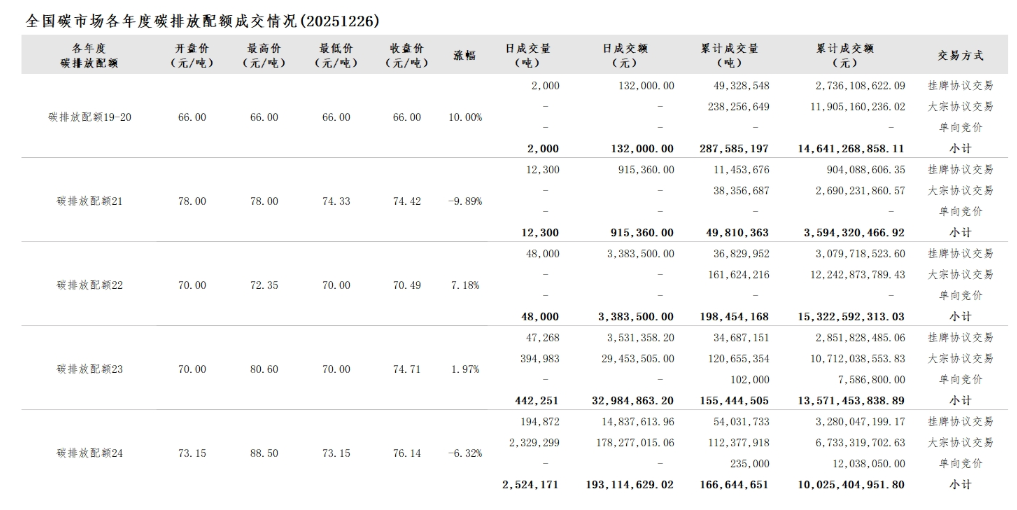Select the -9.89% change value
The height and width of the screenshot is (510, 1017).
(465, 201)
